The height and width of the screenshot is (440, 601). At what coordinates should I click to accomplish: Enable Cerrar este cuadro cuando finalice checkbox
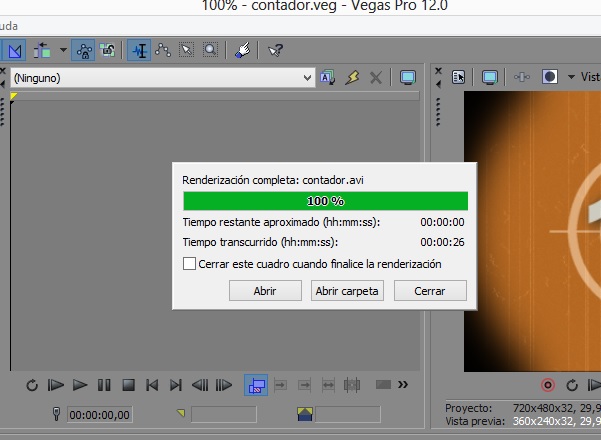189,264
